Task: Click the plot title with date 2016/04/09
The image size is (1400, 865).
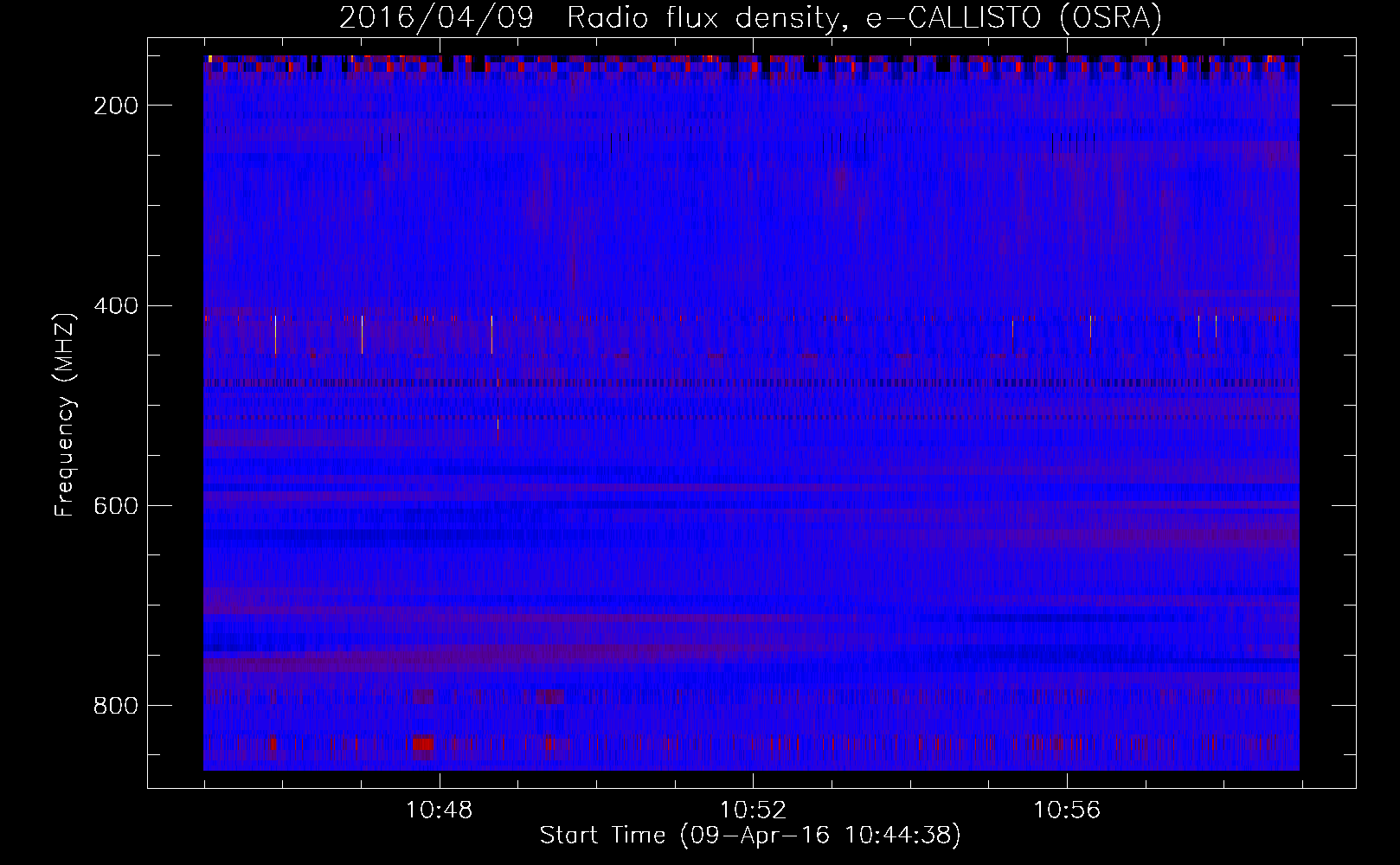Action: (750, 17)
